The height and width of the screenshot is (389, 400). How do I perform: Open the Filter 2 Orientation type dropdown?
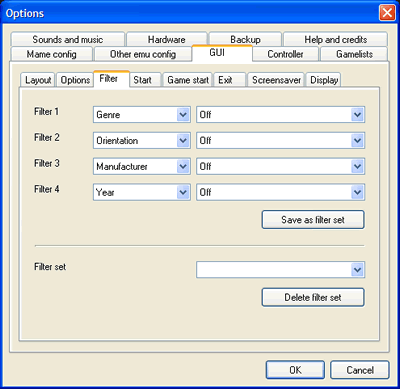click(x=142, y=141)
